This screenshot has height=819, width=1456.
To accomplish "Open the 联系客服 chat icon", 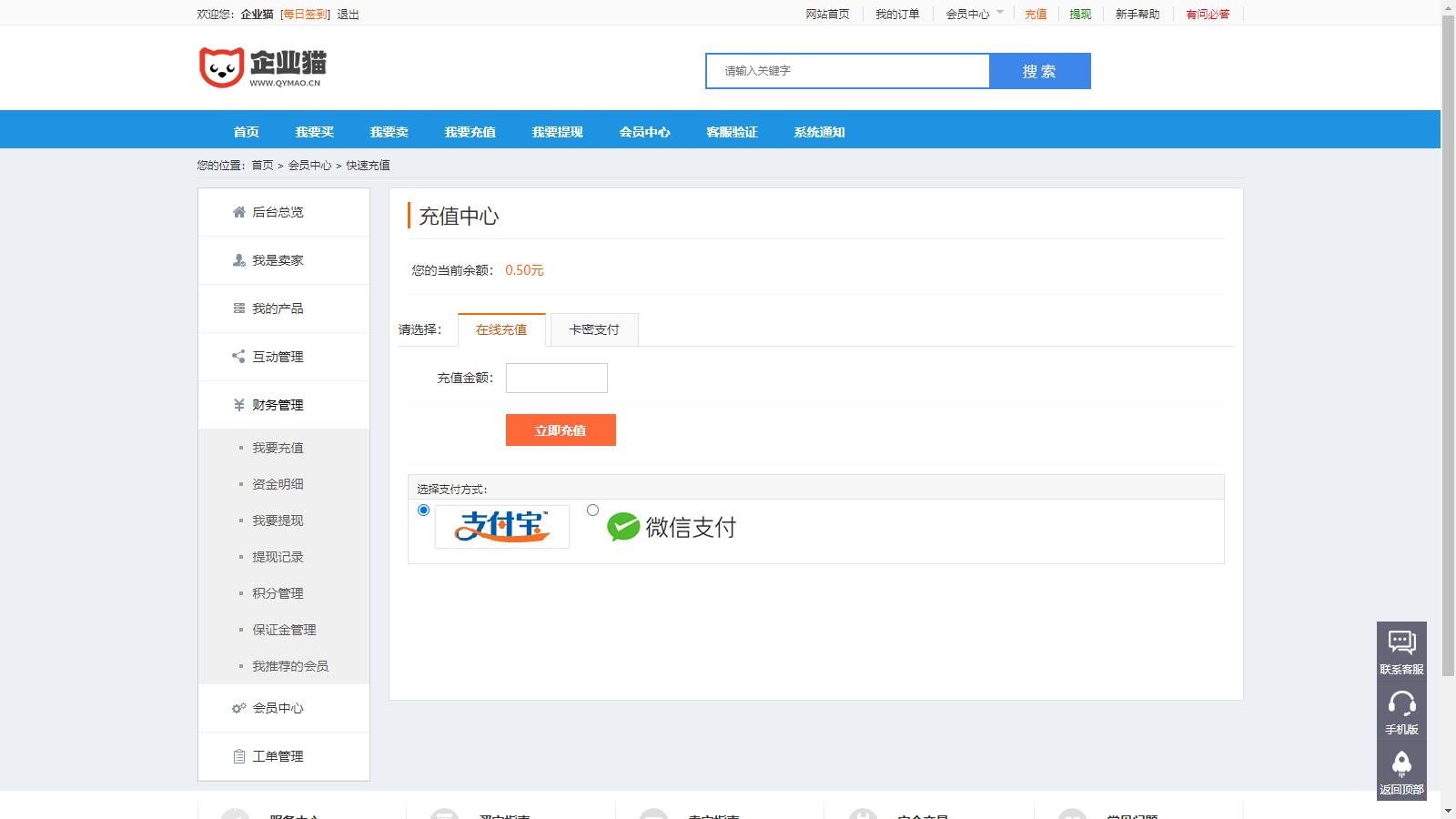I will [x=1403, y=644].
